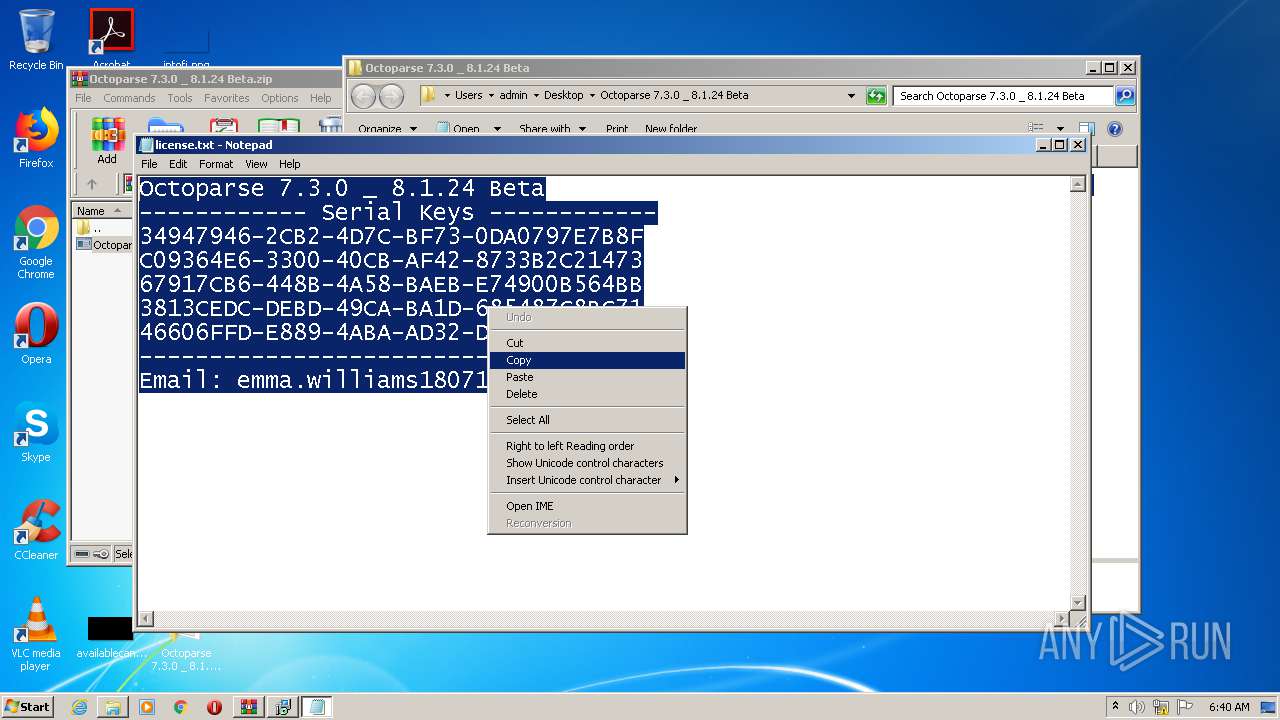Open Skype desktop shortcut
The height and width of the screenshot is (720, 1280).
tap(36, 431)
